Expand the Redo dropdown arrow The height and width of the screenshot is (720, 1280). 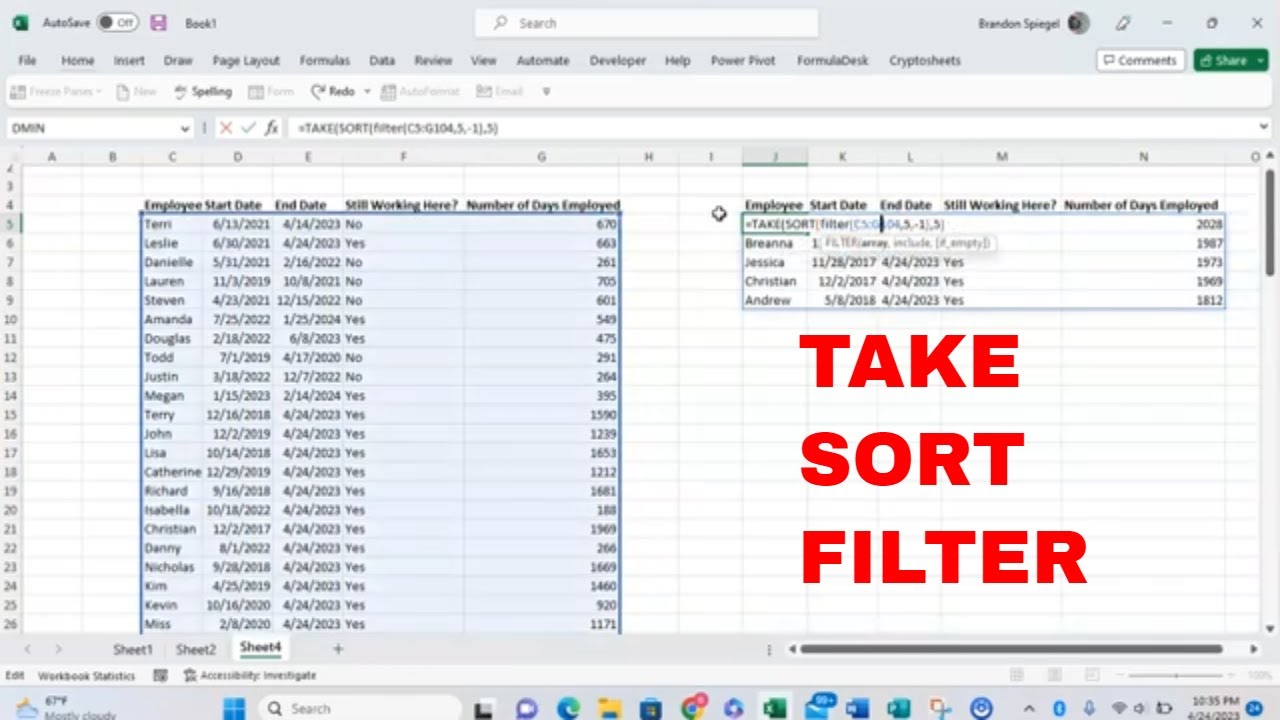[367, 91]
